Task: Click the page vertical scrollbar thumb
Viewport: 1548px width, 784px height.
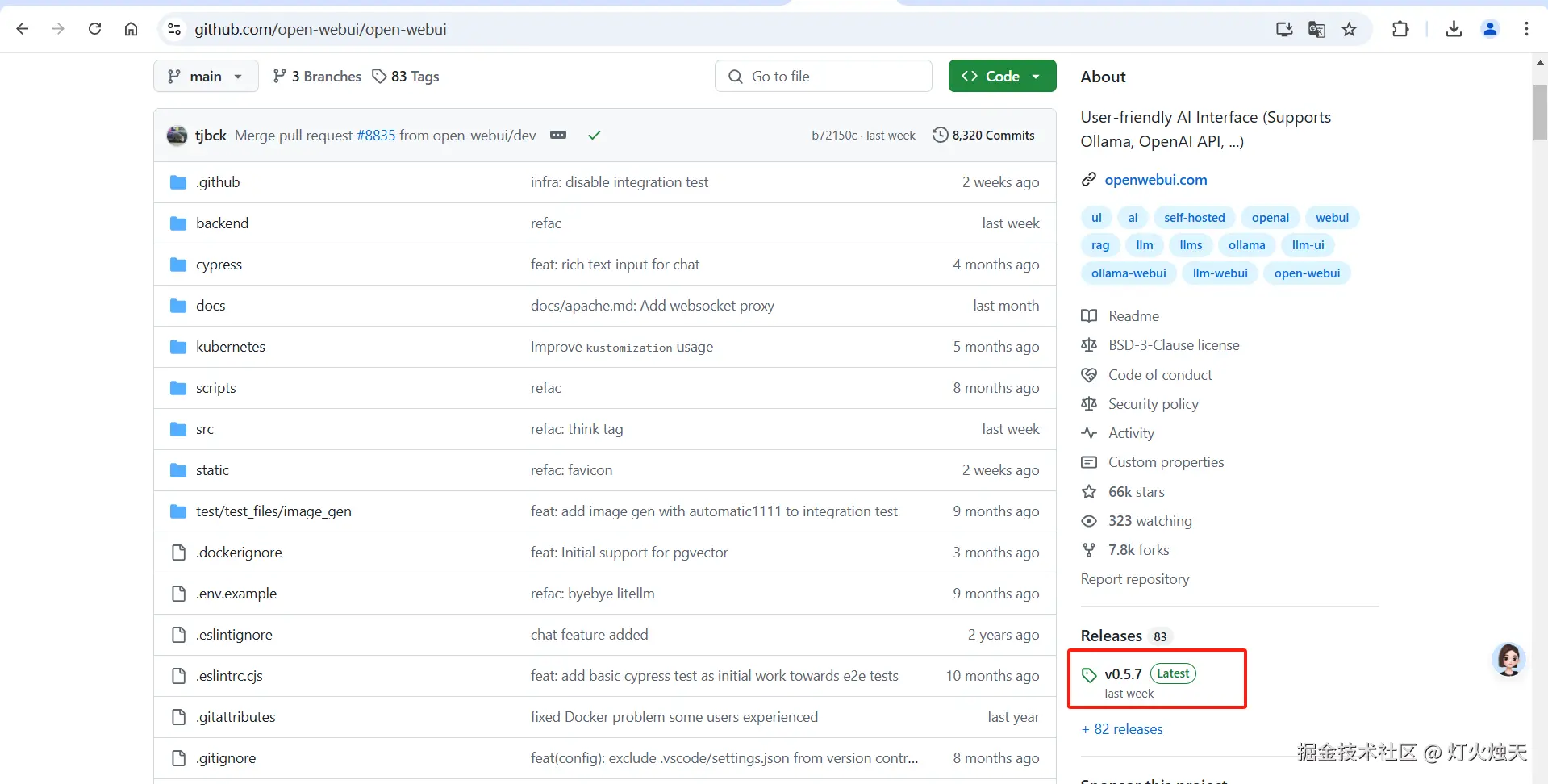Action: 1540,112
